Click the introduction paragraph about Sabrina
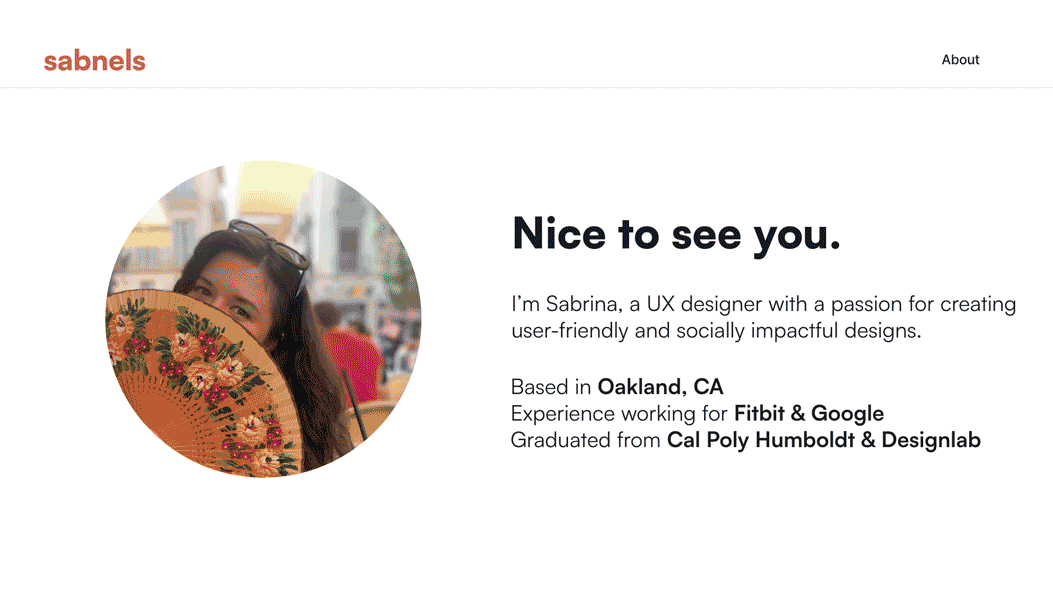The width and height of the screenshot is (1053, 601). point(760,316)
